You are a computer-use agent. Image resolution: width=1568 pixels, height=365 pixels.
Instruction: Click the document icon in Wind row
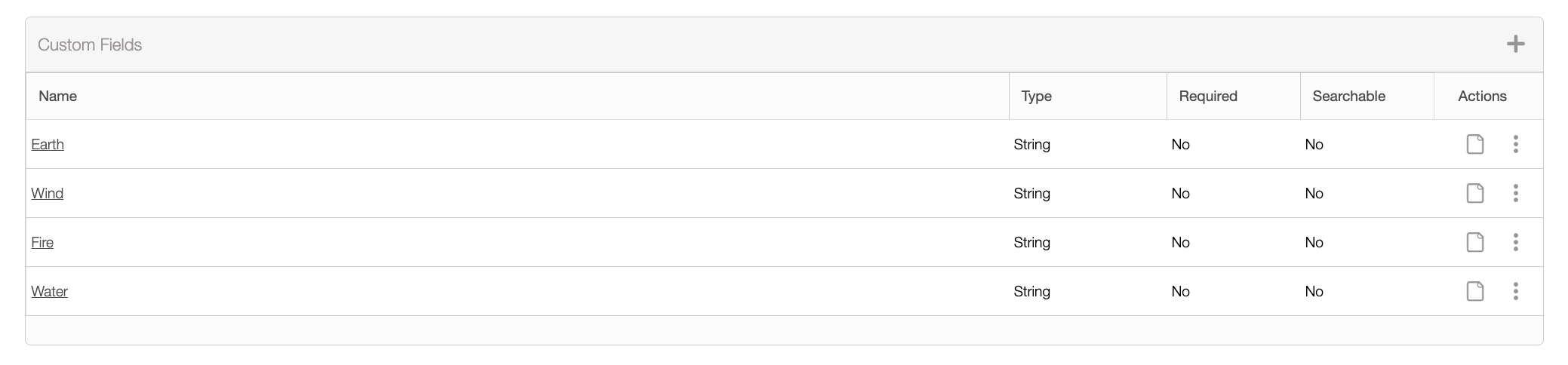pyautogui.click(x=1474, y=193)
